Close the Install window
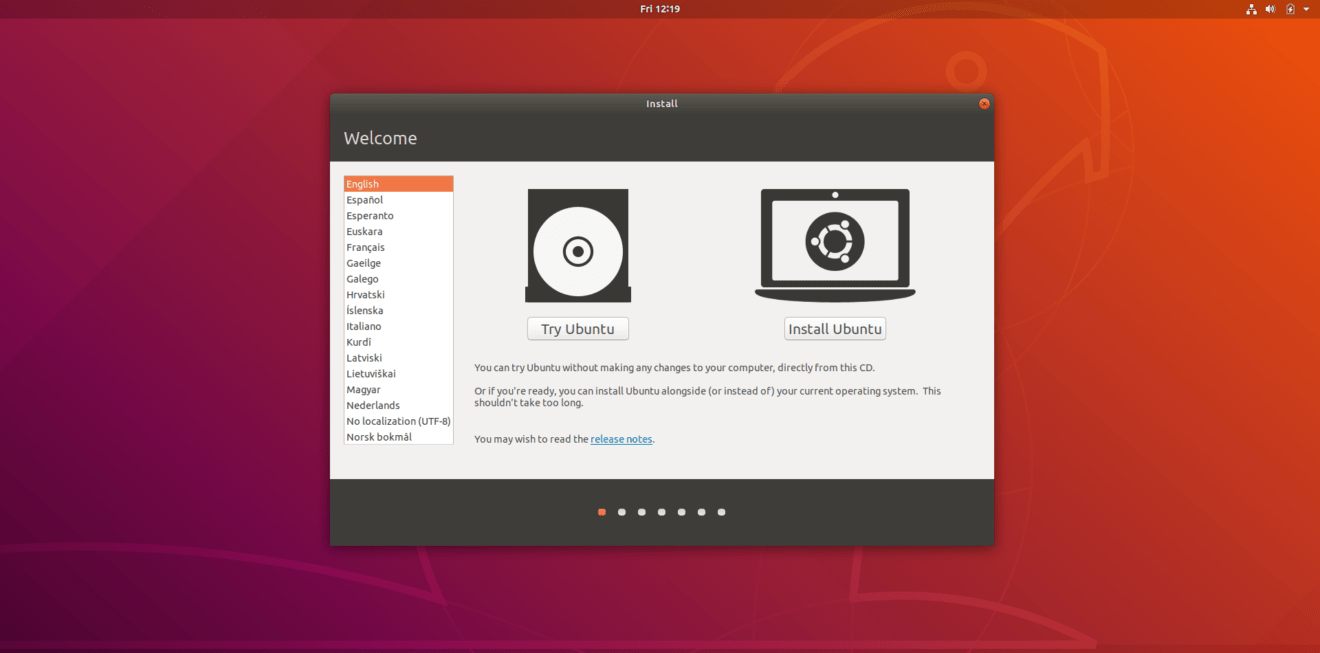 pos(984,103)
